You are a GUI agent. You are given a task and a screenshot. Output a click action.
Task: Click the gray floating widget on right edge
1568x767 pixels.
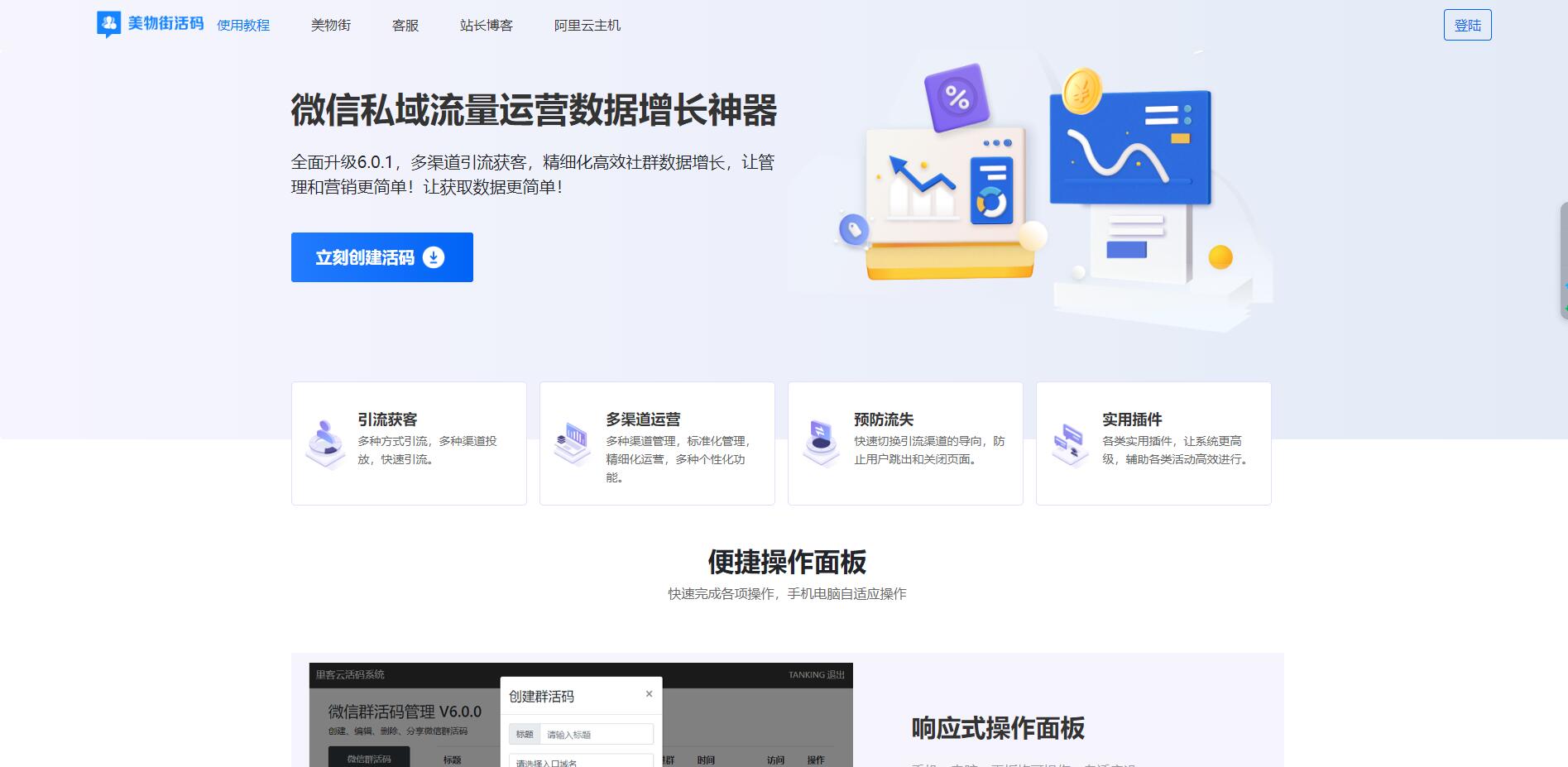coord(1562,261)
